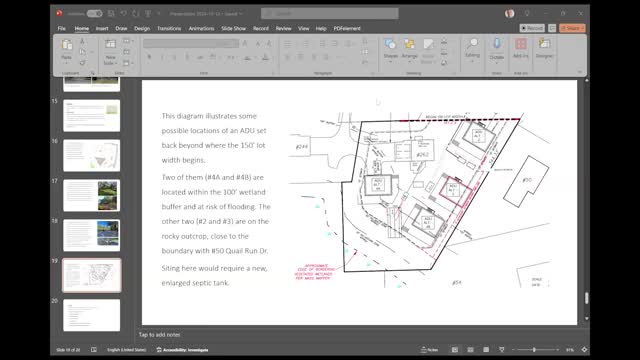640x360 pixels.
Task: Open the Slide Show tab
Action: coord(233,29)
